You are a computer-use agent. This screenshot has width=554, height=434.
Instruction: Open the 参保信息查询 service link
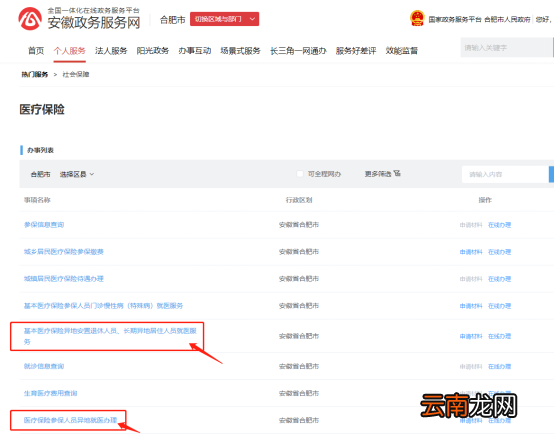[44, 225]
